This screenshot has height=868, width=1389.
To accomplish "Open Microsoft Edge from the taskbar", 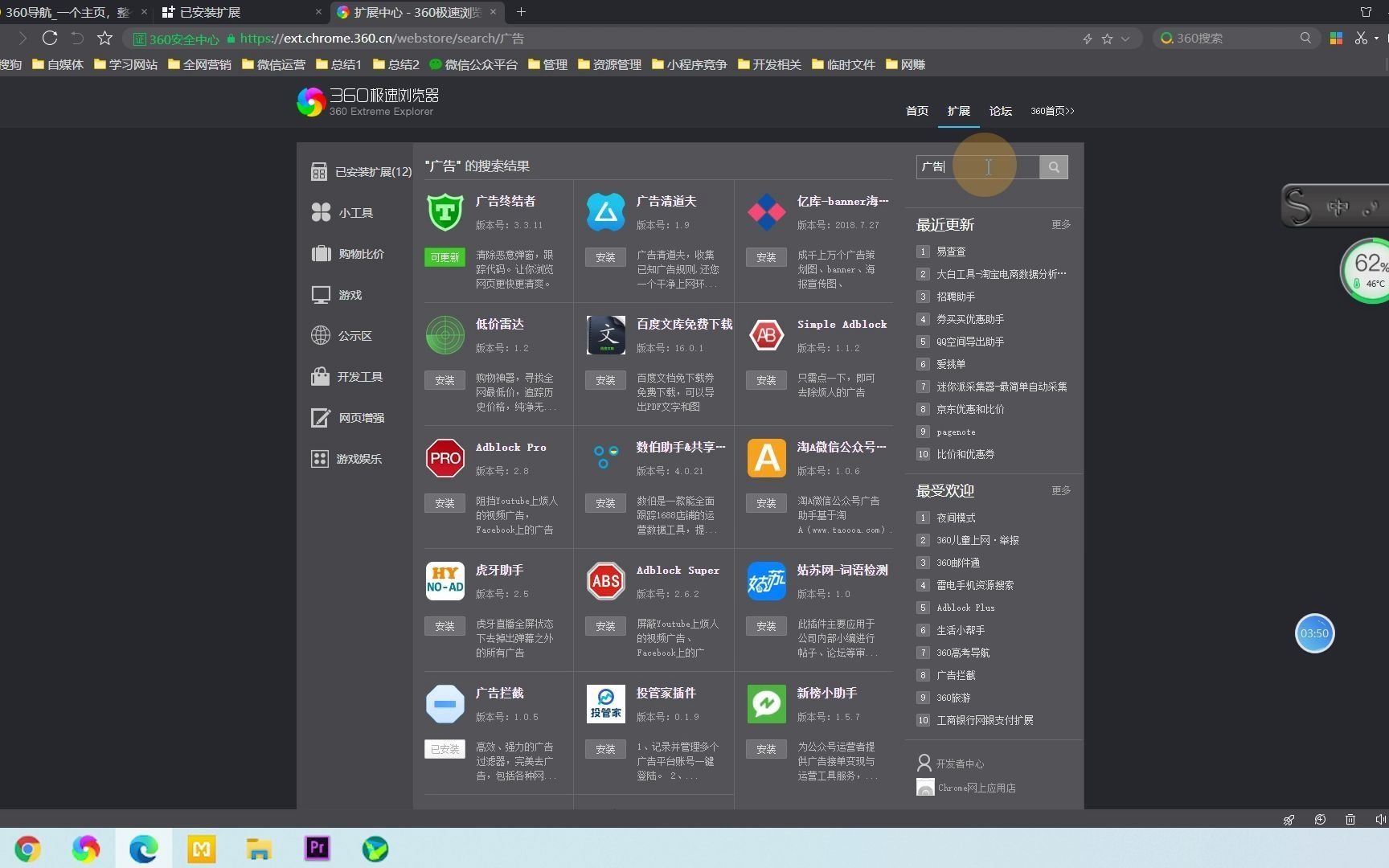I will point(144,849).
